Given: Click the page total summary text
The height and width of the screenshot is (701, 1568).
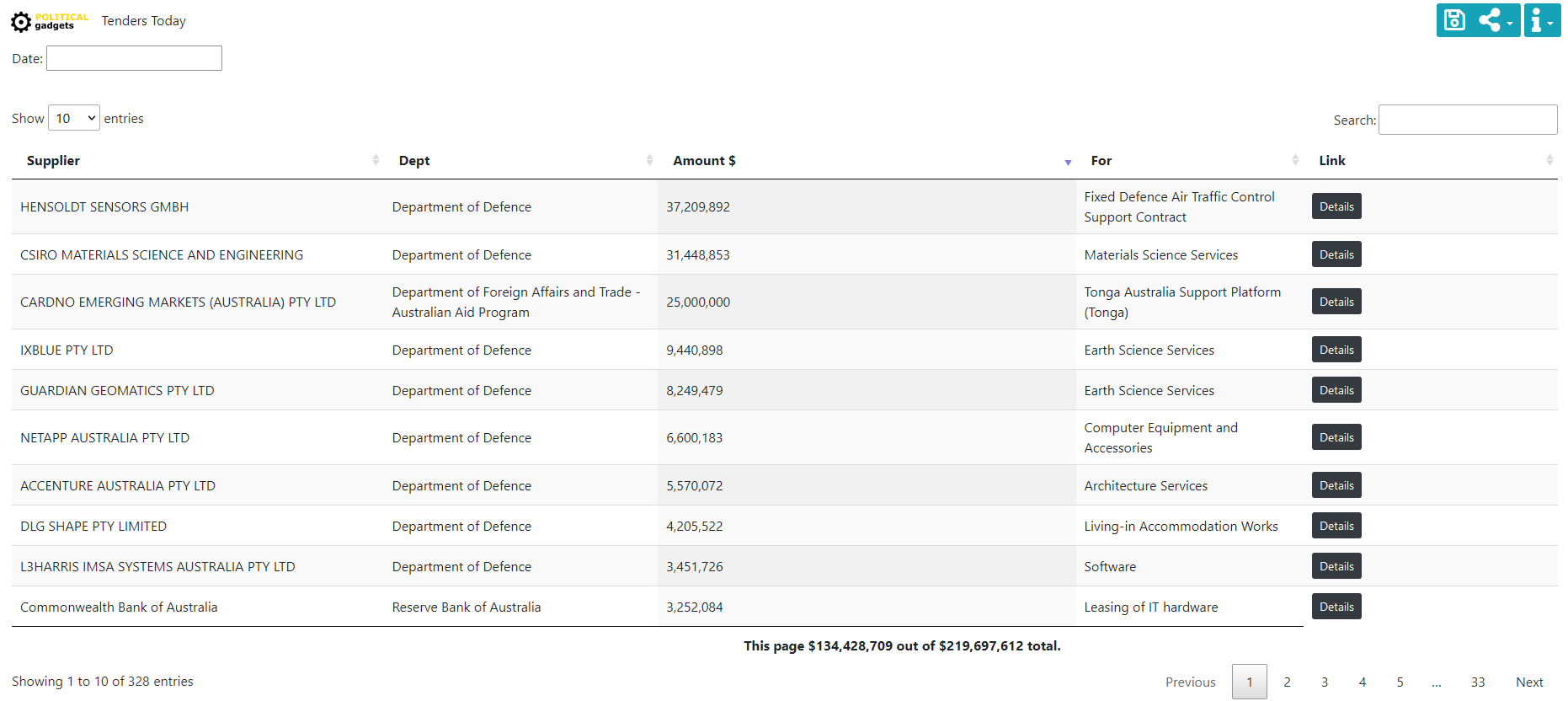Looking at the screenshot, I should 902,645.
